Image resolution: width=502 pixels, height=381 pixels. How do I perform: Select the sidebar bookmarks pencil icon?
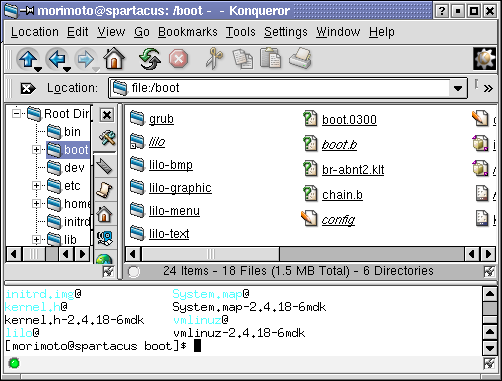(x=105, y=166)
